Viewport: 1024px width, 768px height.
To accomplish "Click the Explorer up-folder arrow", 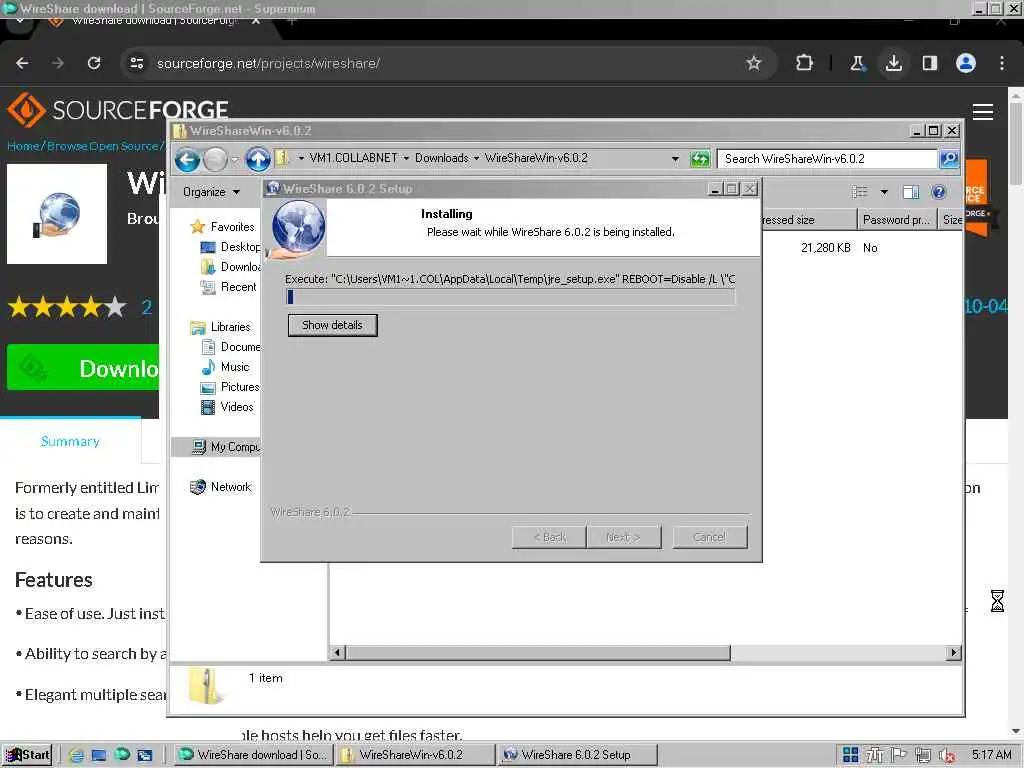I will [x=258, y=159].
